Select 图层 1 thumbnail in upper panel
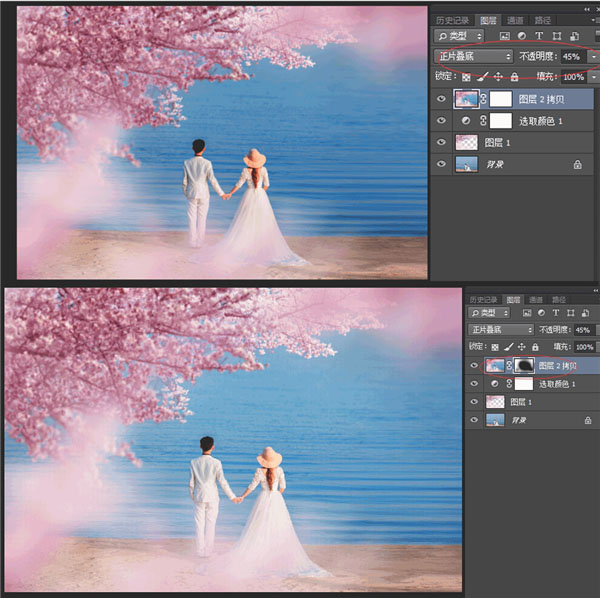This screenshot has width=600, height=598. pyautogui.click(x=466, y=142)
